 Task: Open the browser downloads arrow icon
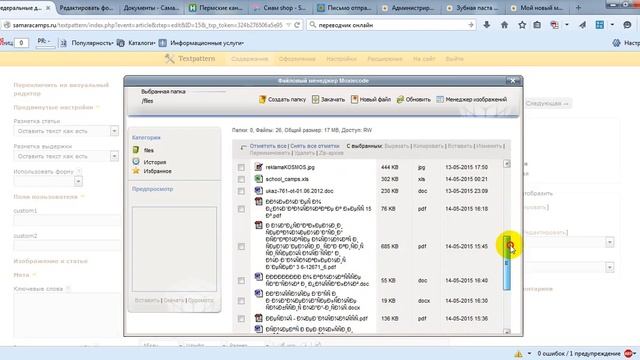(x=487, y=25)
